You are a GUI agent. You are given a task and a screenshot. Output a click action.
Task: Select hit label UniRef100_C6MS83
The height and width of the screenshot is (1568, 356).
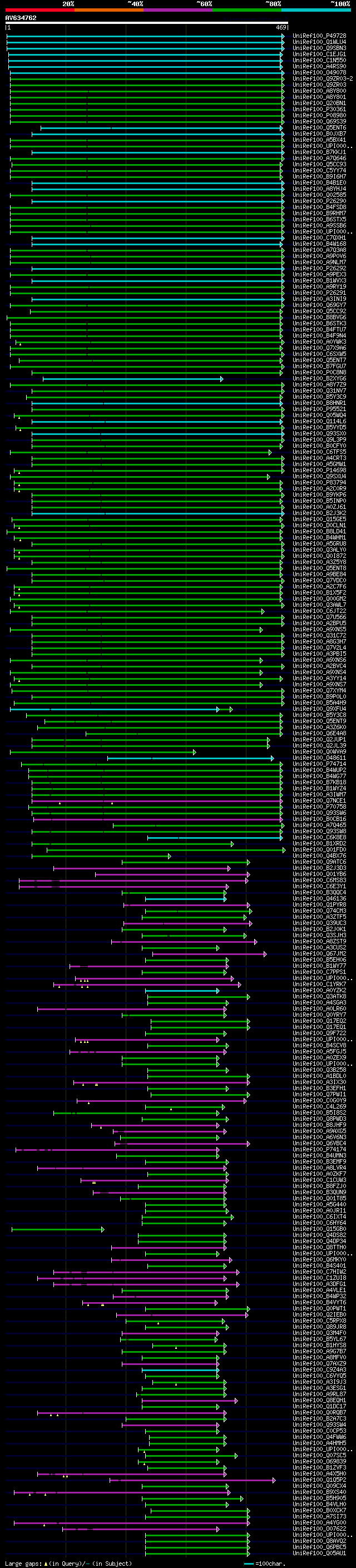click(x=319, y=880)
